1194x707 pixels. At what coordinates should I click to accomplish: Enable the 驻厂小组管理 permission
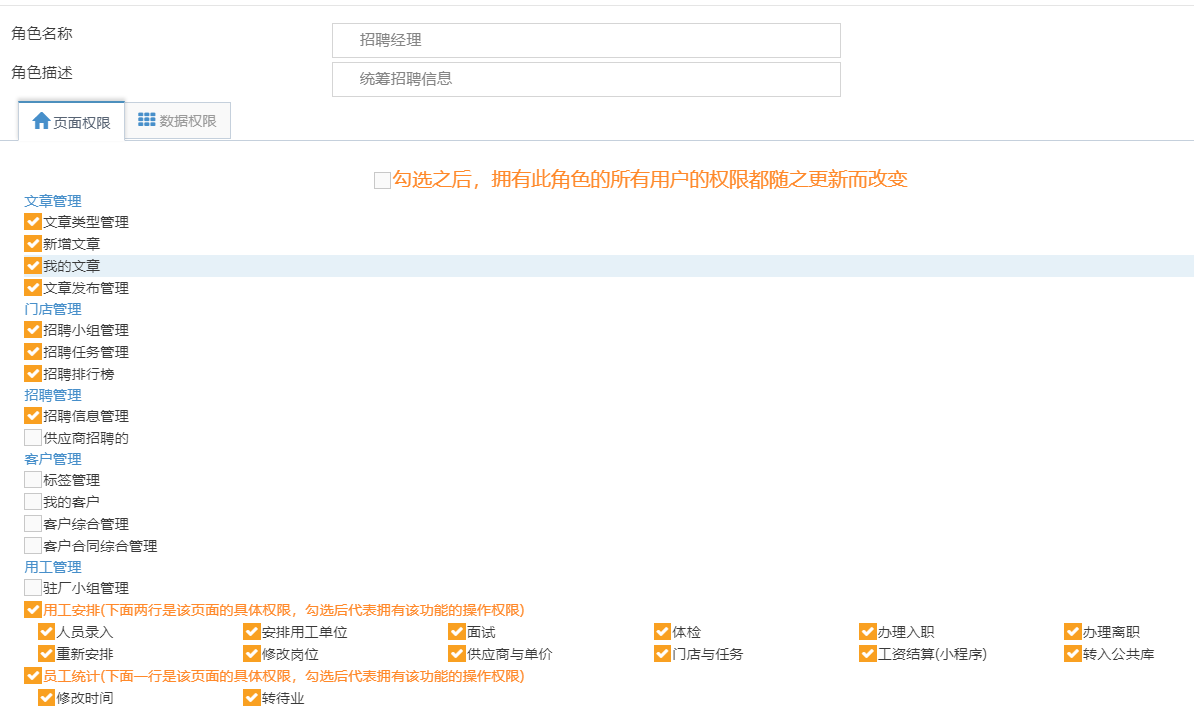coord(32,587)
